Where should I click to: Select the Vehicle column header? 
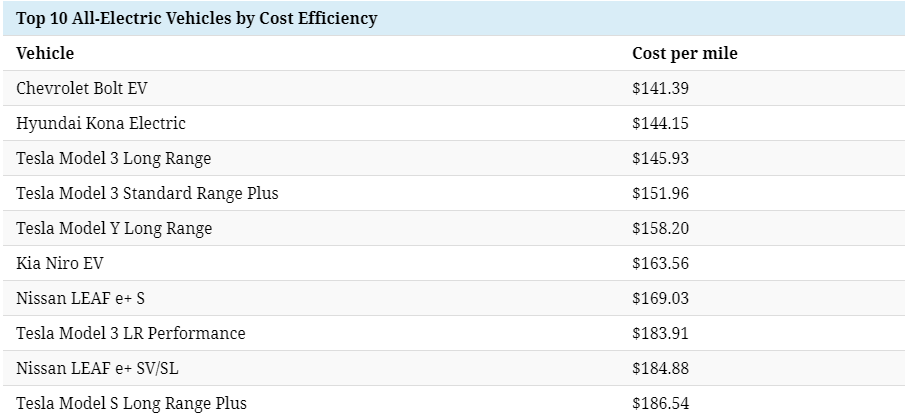45,53
